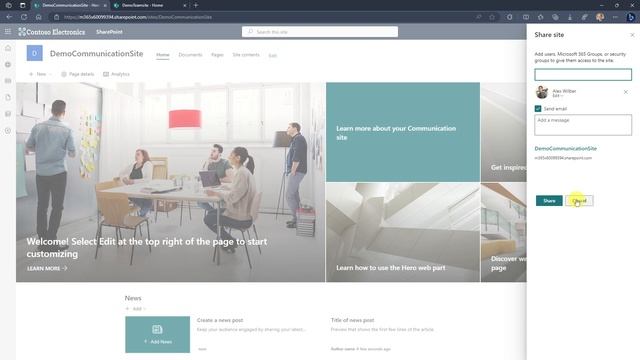Screen dimensions: 640x360
Task: Close the DemoTeamsite browser tab
Action: pos(185,5)
